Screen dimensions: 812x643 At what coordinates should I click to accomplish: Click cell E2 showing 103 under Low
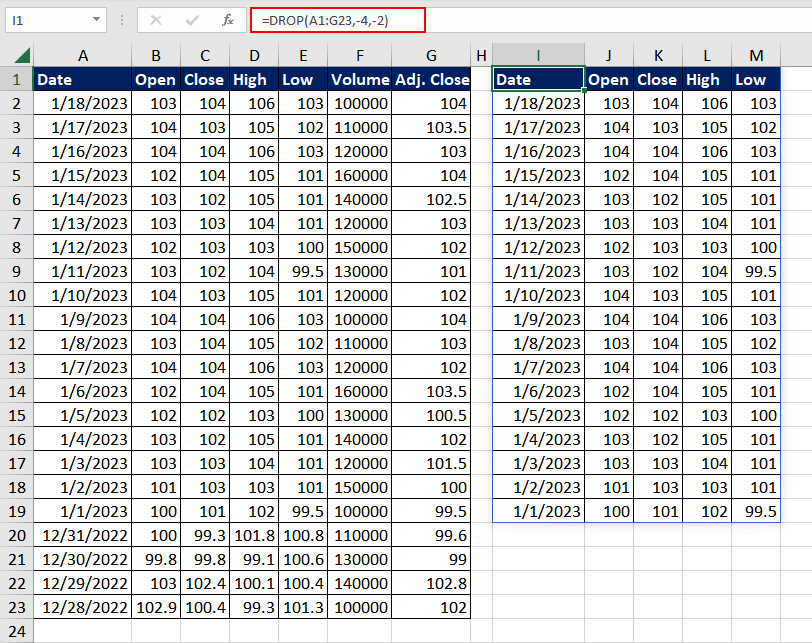303,103
